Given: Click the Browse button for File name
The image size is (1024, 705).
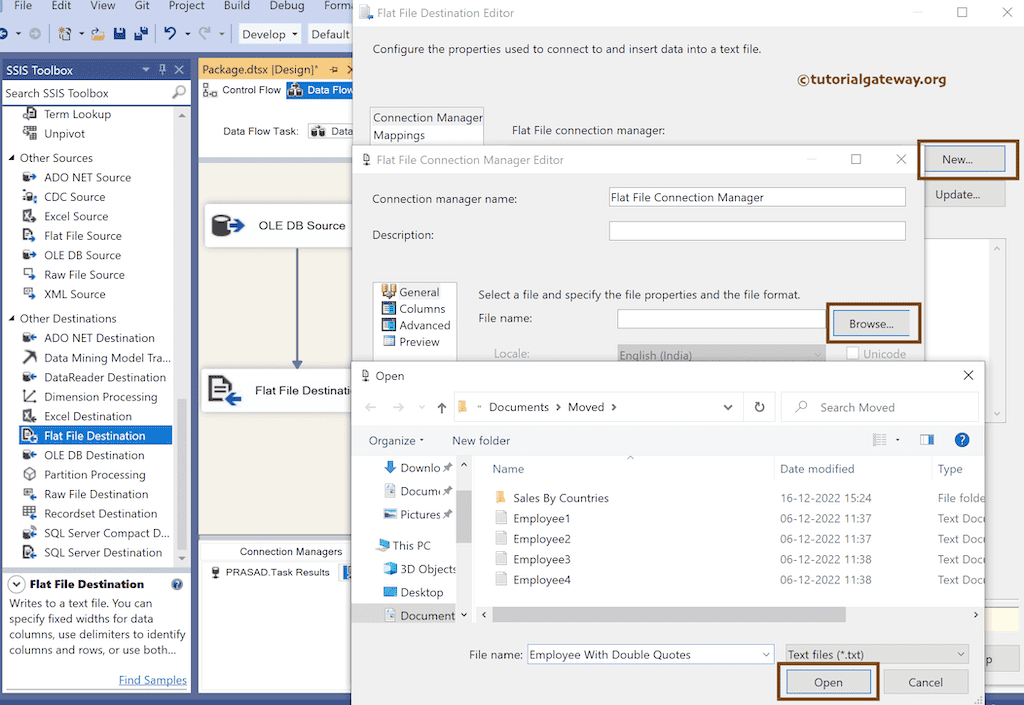Looking at the screenshot, I should 872,322.
